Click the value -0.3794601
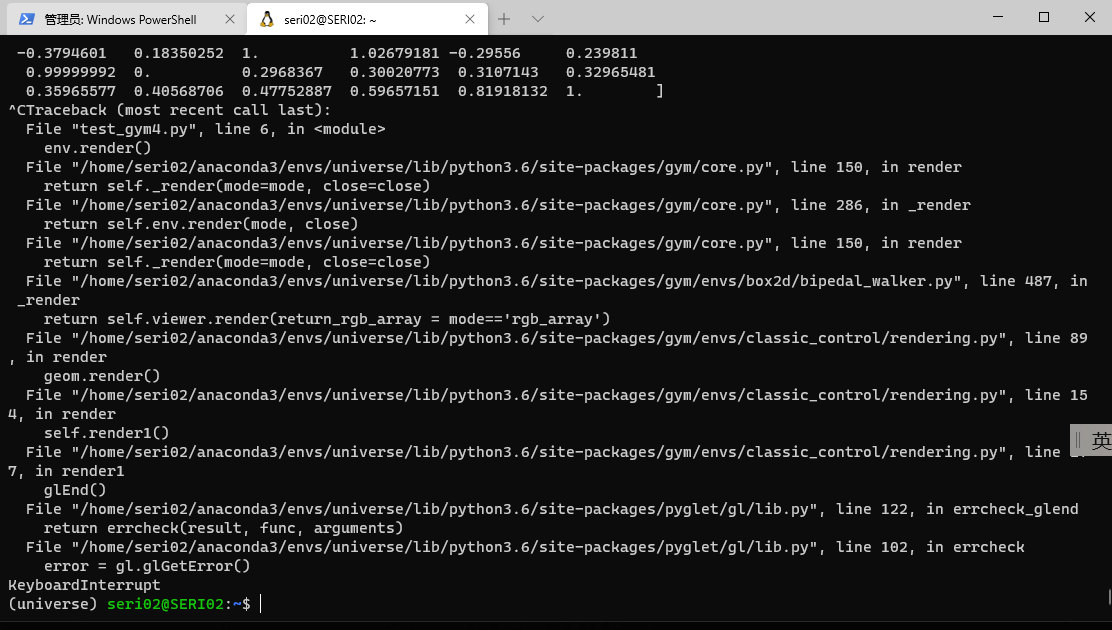The width and height of the screenshot is (1112, 630). coord(62,53)
